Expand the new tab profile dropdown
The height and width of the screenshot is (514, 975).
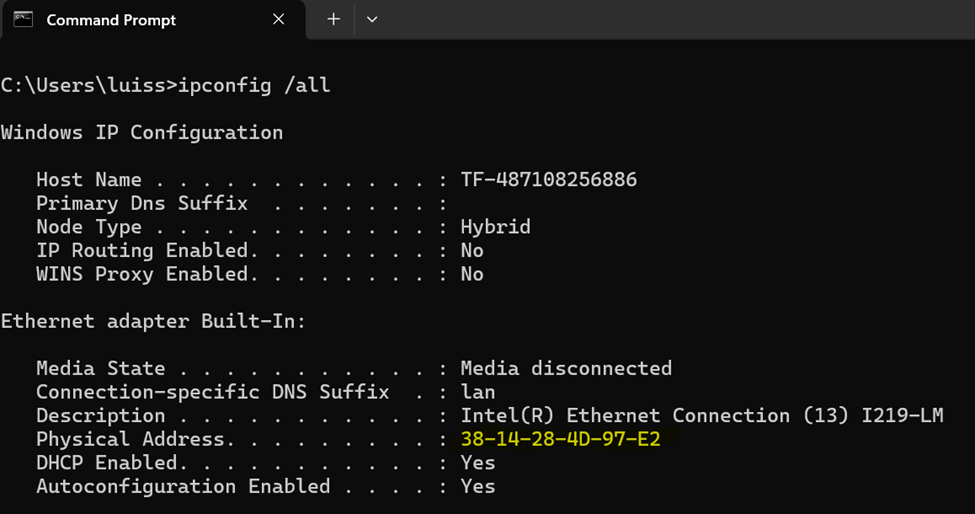pyautogui.click(x=372, y=19)
